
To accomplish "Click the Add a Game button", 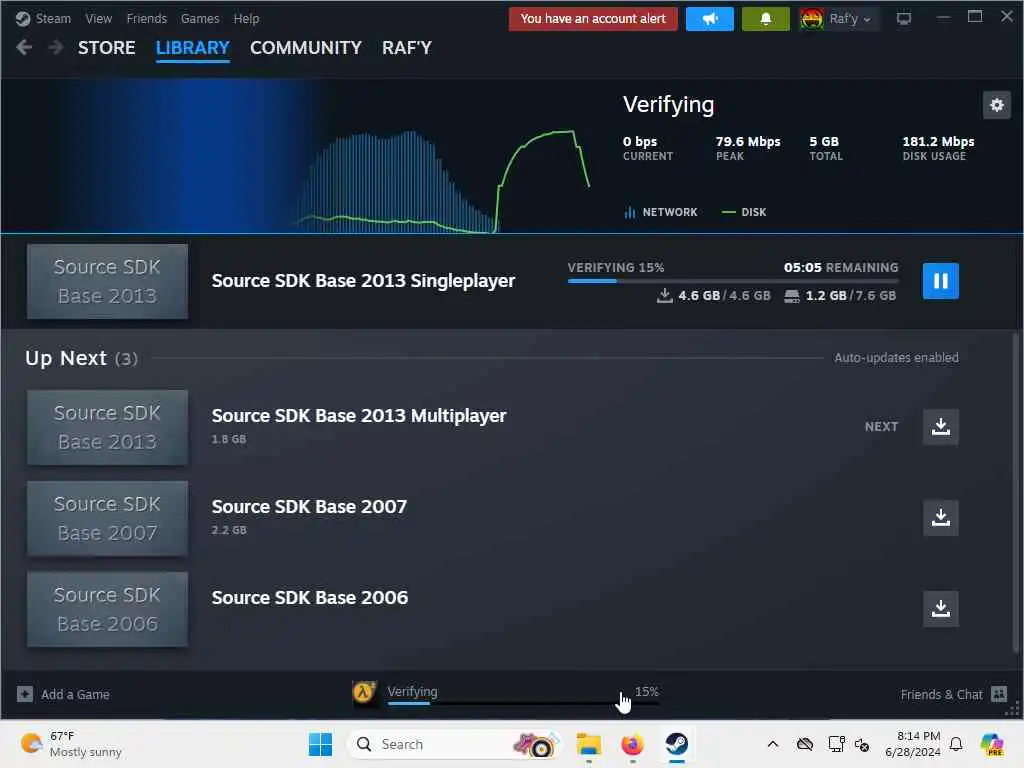I will click(64, 694).
